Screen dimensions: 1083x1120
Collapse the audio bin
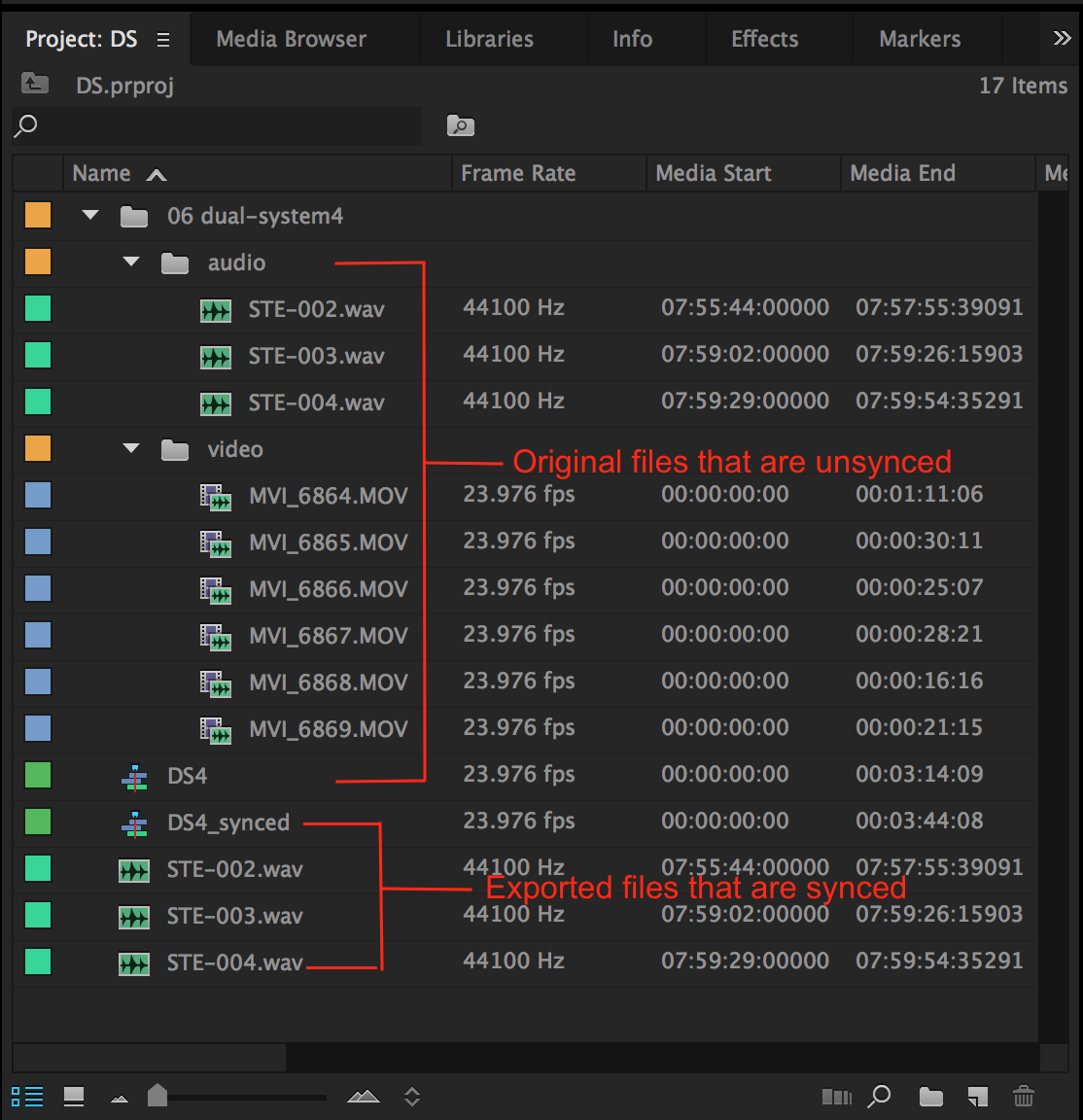(131, 262)
